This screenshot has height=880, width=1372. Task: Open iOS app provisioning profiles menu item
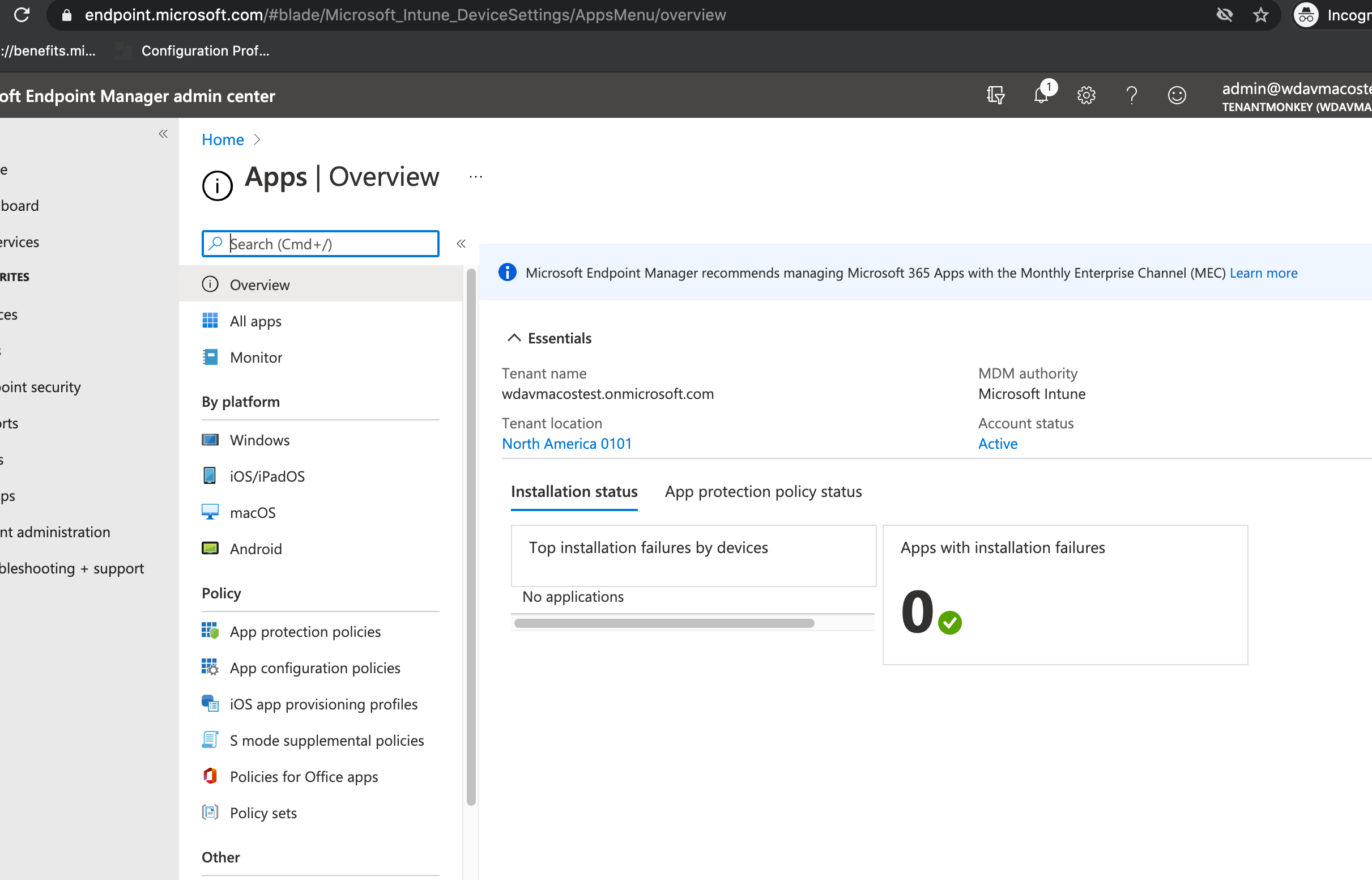321,704
